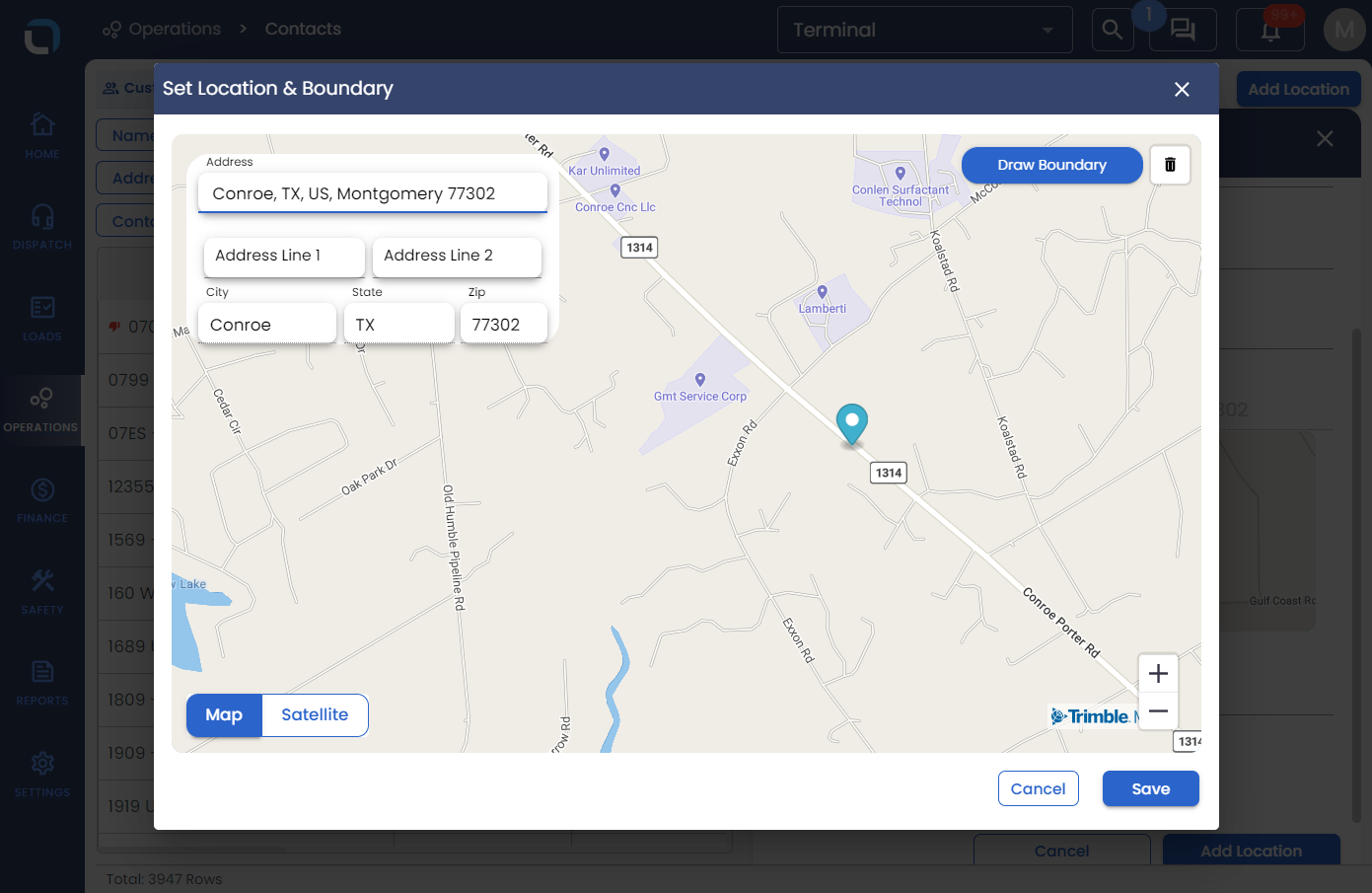
Task: Close the Set Location & Boundary dialog
Action: pyautogui.click(x=1182, y=89)
